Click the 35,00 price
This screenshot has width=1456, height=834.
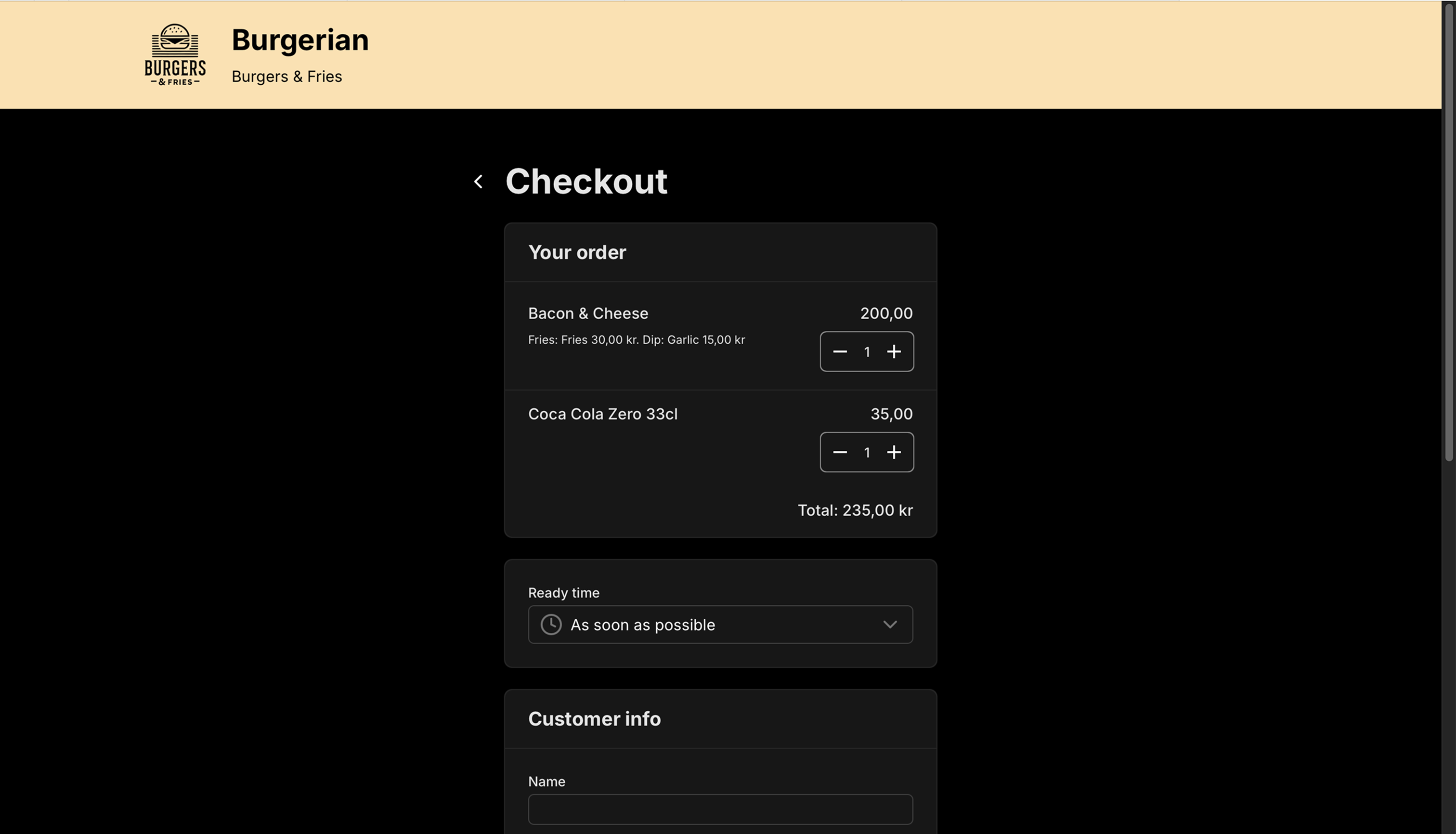891,414
